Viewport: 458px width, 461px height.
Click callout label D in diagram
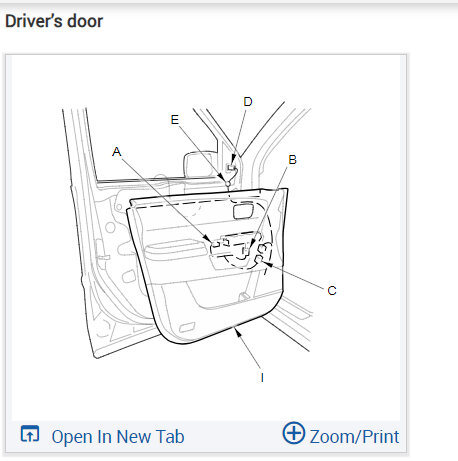point(248,102)
